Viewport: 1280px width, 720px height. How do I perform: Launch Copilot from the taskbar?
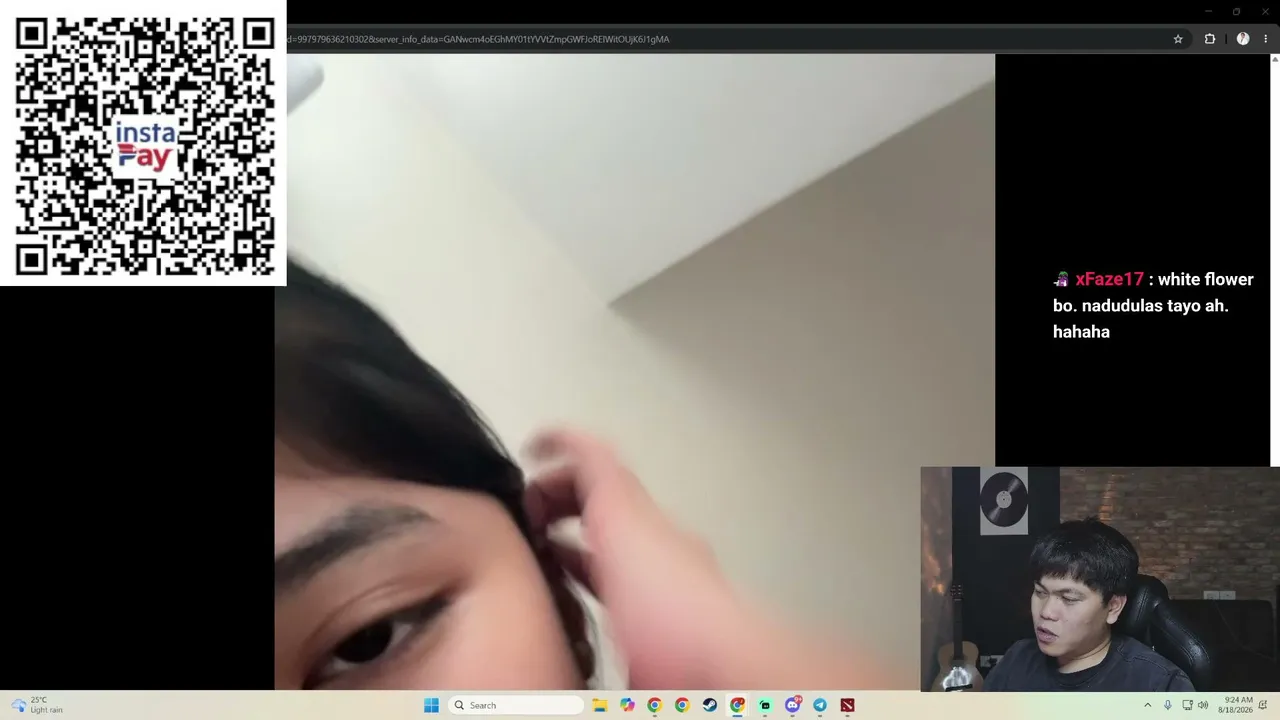pyautogui.click(x=627, y=705)
